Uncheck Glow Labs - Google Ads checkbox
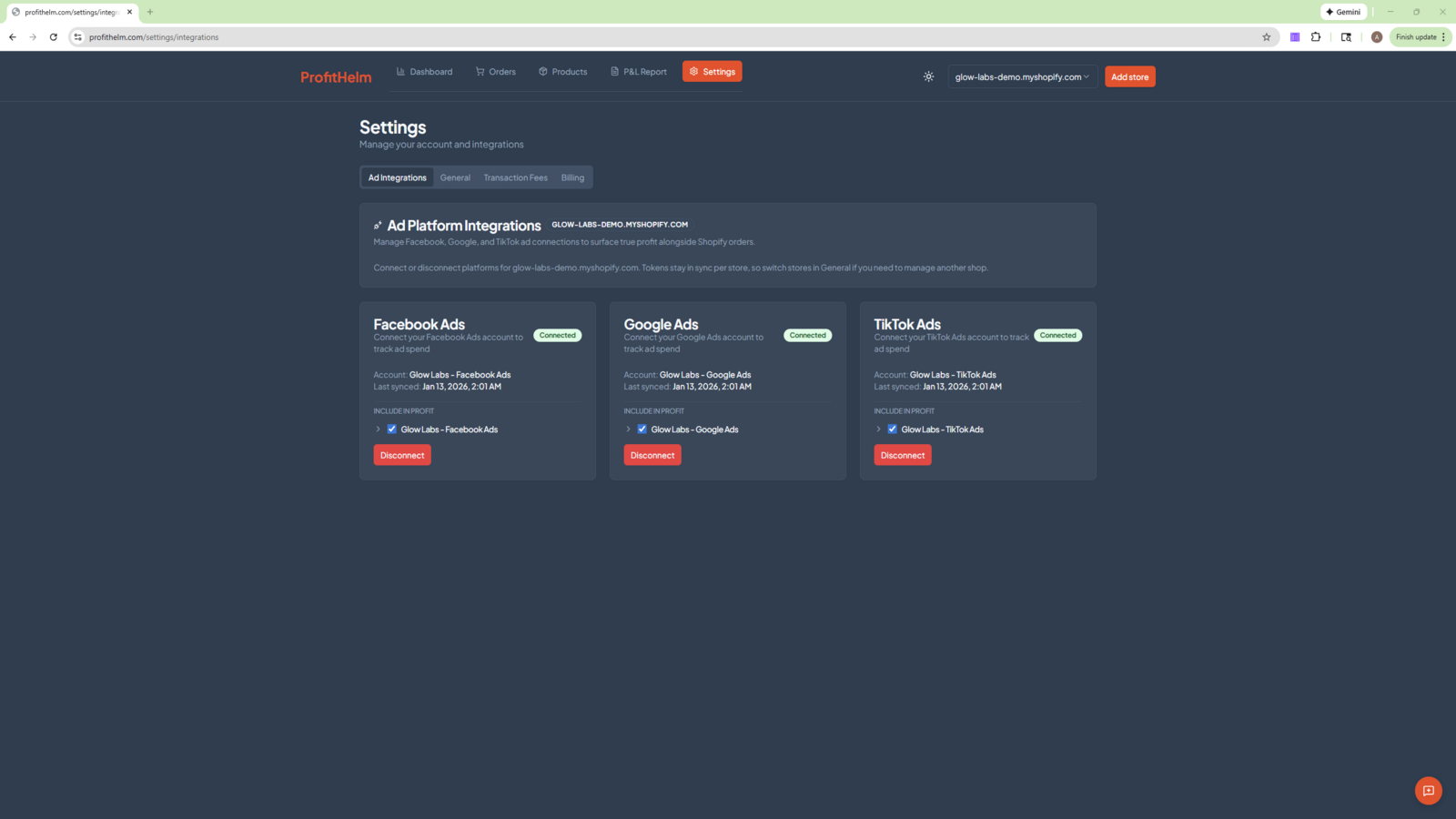1456x819 pixels. [642, 430]
